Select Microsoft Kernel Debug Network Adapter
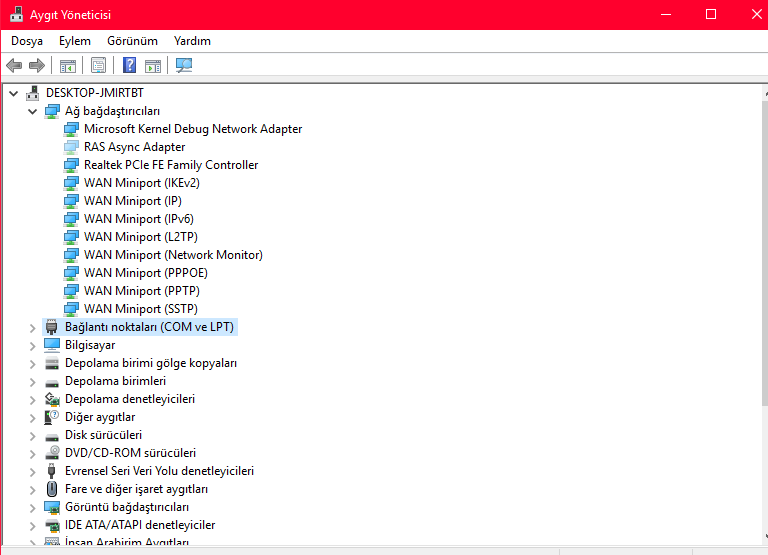The width and height of the screenshot is (768, 555). click(x=192, y=129)
